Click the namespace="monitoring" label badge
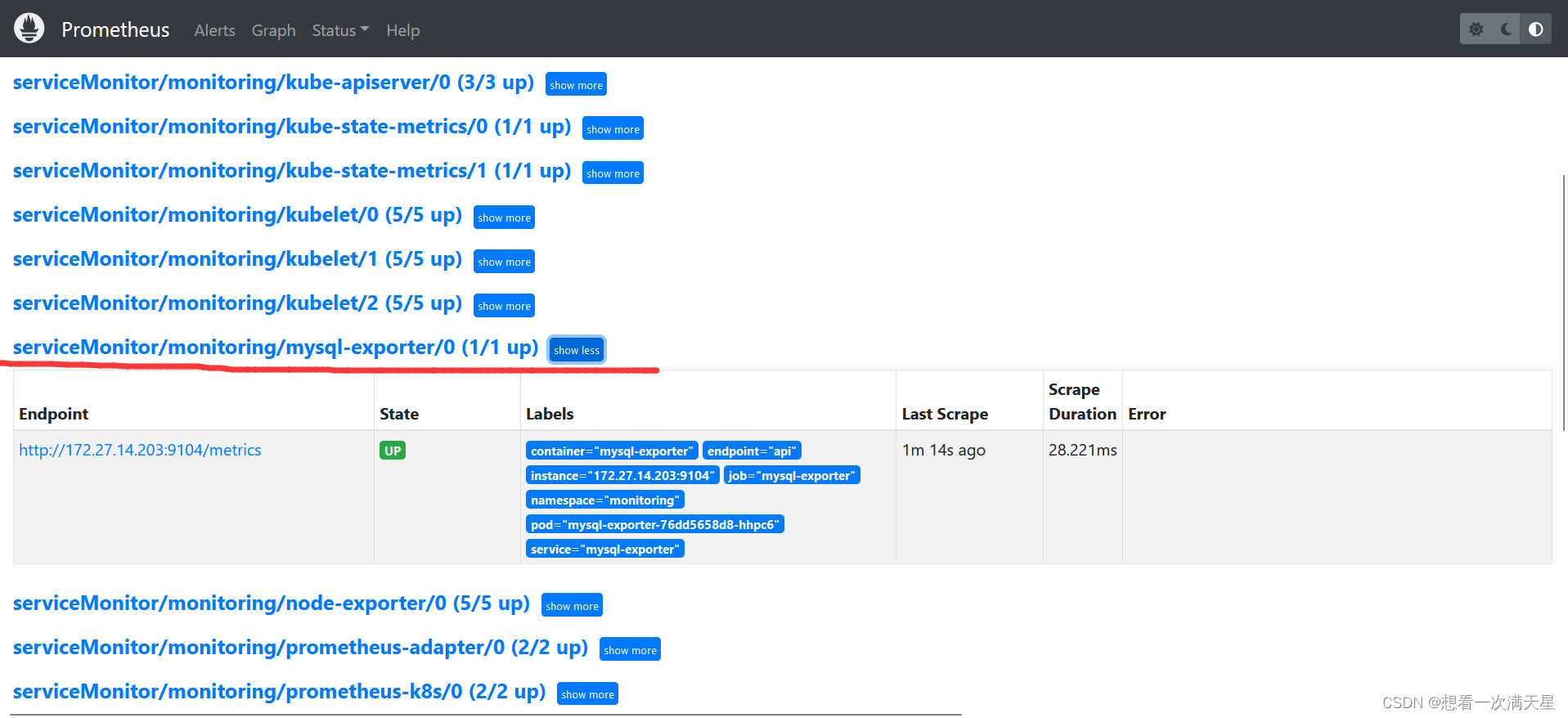Image resolution: width=1568 pixels, height=718 pixels. click(x=604, y=500)
